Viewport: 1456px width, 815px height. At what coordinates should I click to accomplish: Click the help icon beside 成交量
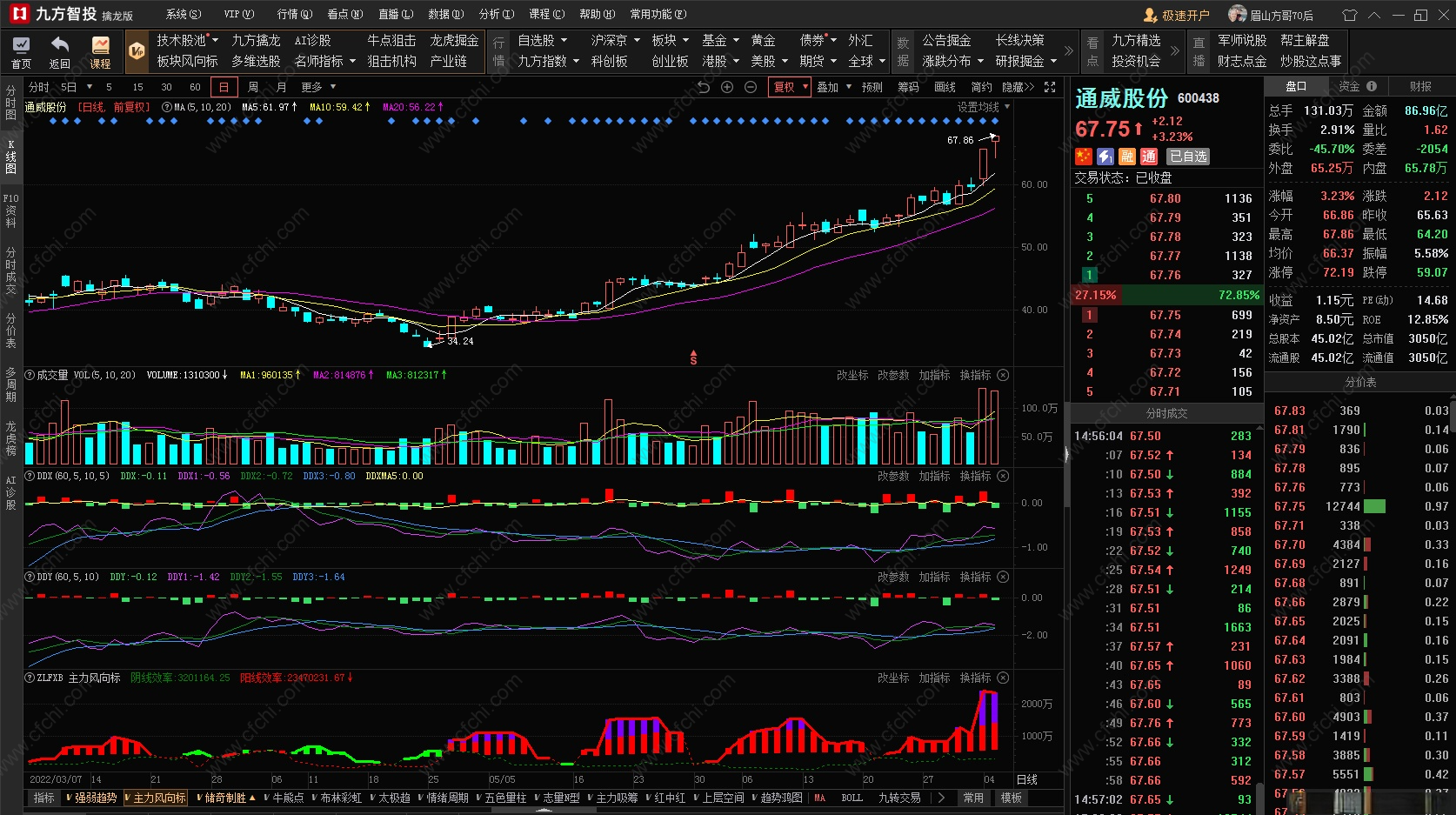pyautogui.click(x=30, y=375)
